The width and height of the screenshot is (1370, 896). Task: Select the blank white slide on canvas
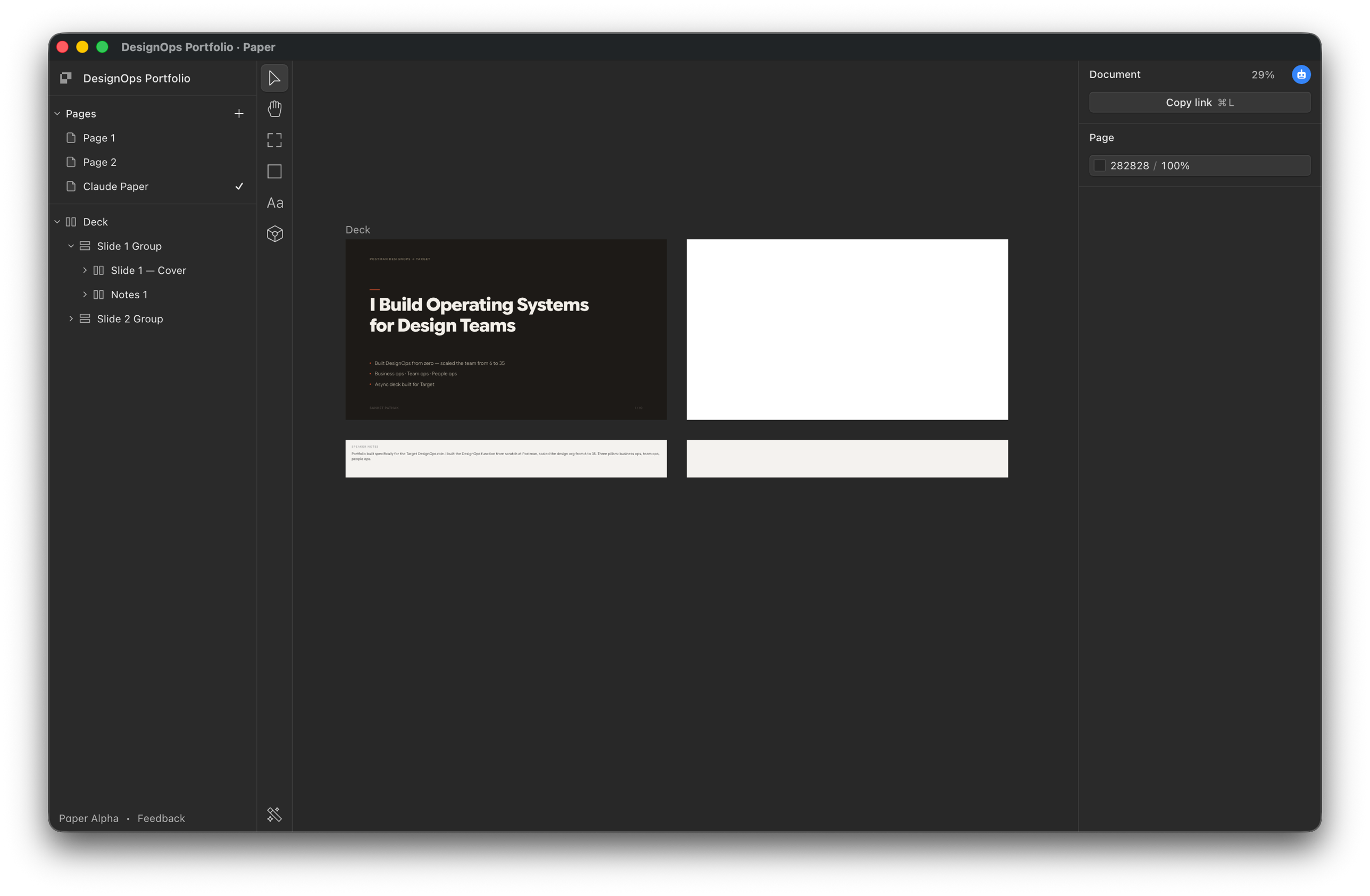(847, 330)
